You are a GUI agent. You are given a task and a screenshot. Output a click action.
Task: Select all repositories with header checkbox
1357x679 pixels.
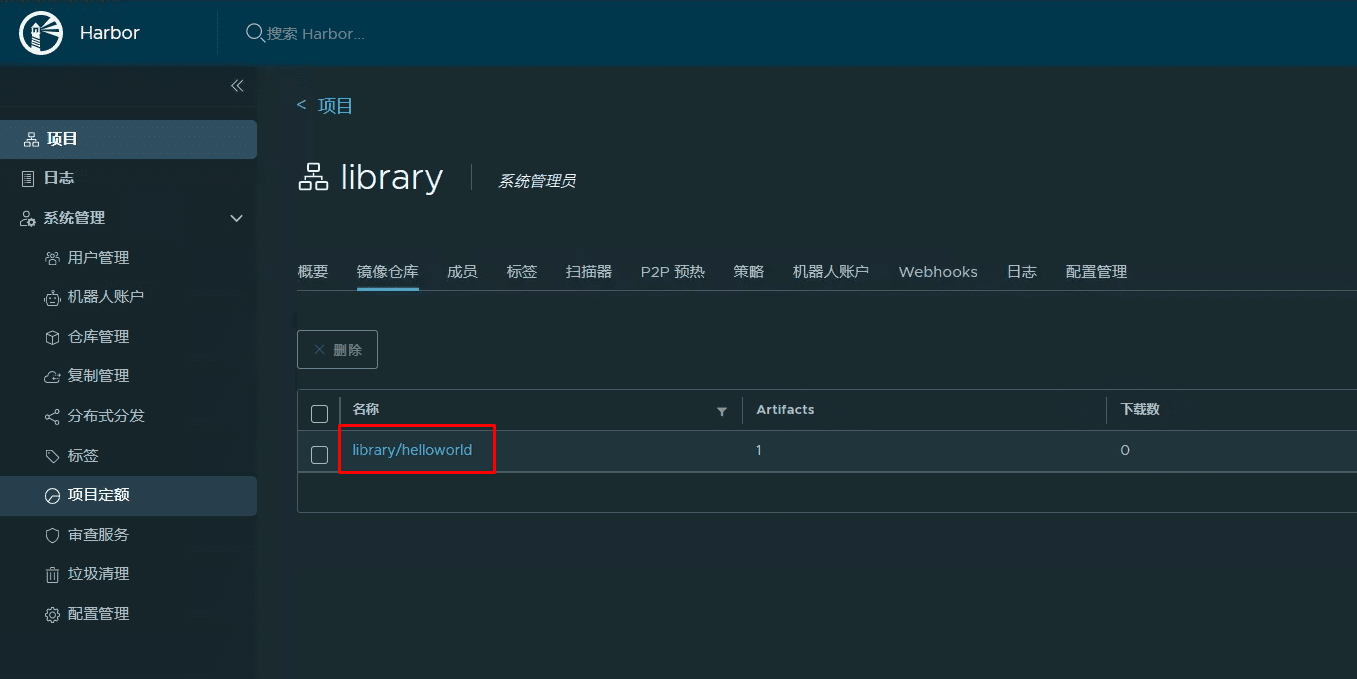pos(319,413)
